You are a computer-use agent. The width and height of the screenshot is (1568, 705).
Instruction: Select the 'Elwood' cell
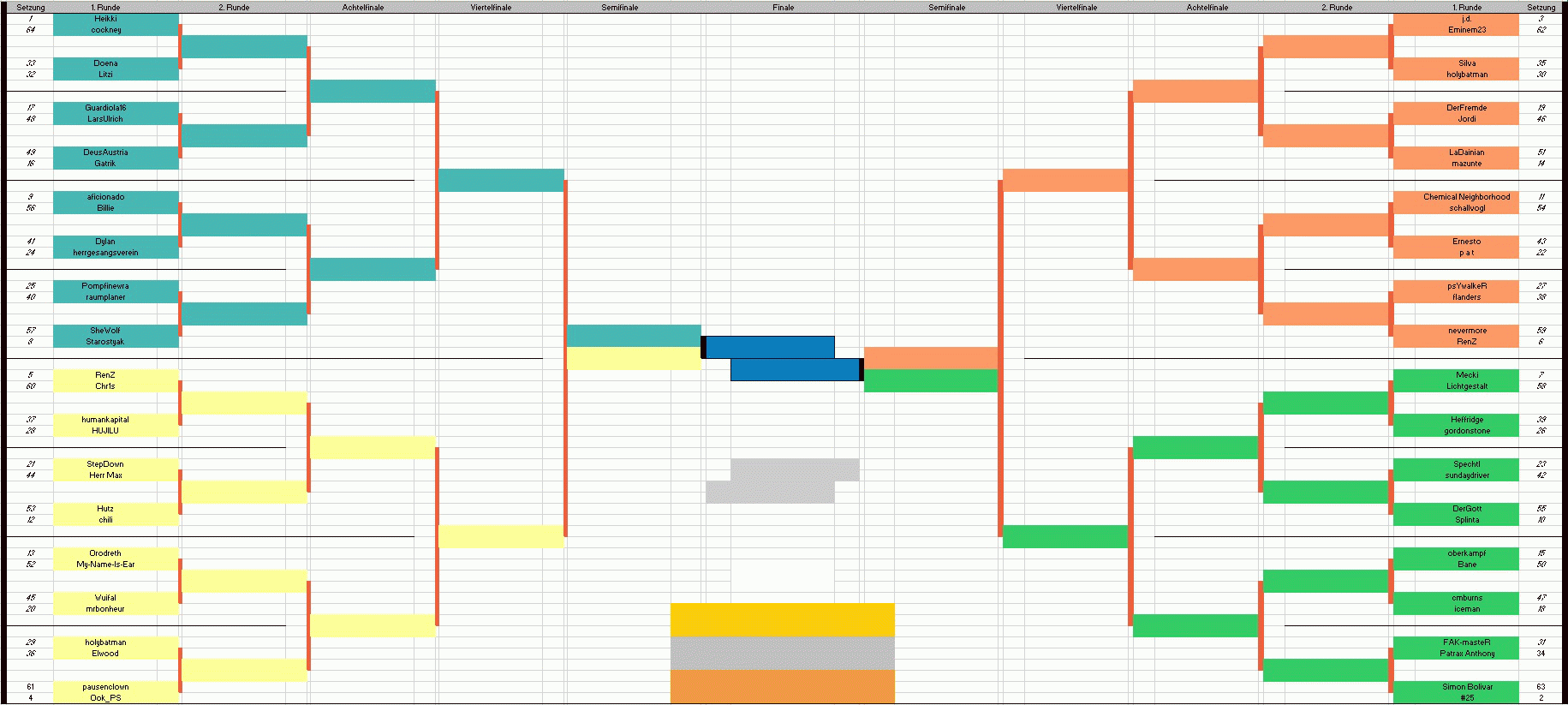coord(116,654)
